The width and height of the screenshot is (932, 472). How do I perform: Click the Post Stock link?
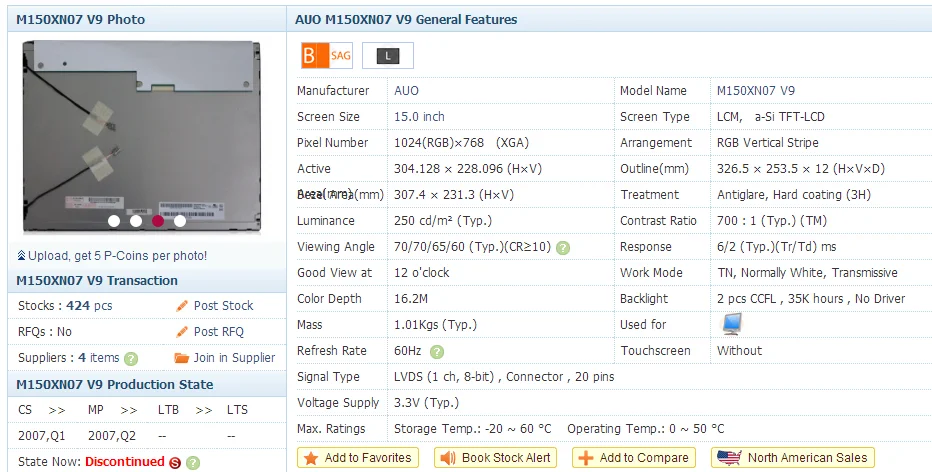tap(223, 306)
